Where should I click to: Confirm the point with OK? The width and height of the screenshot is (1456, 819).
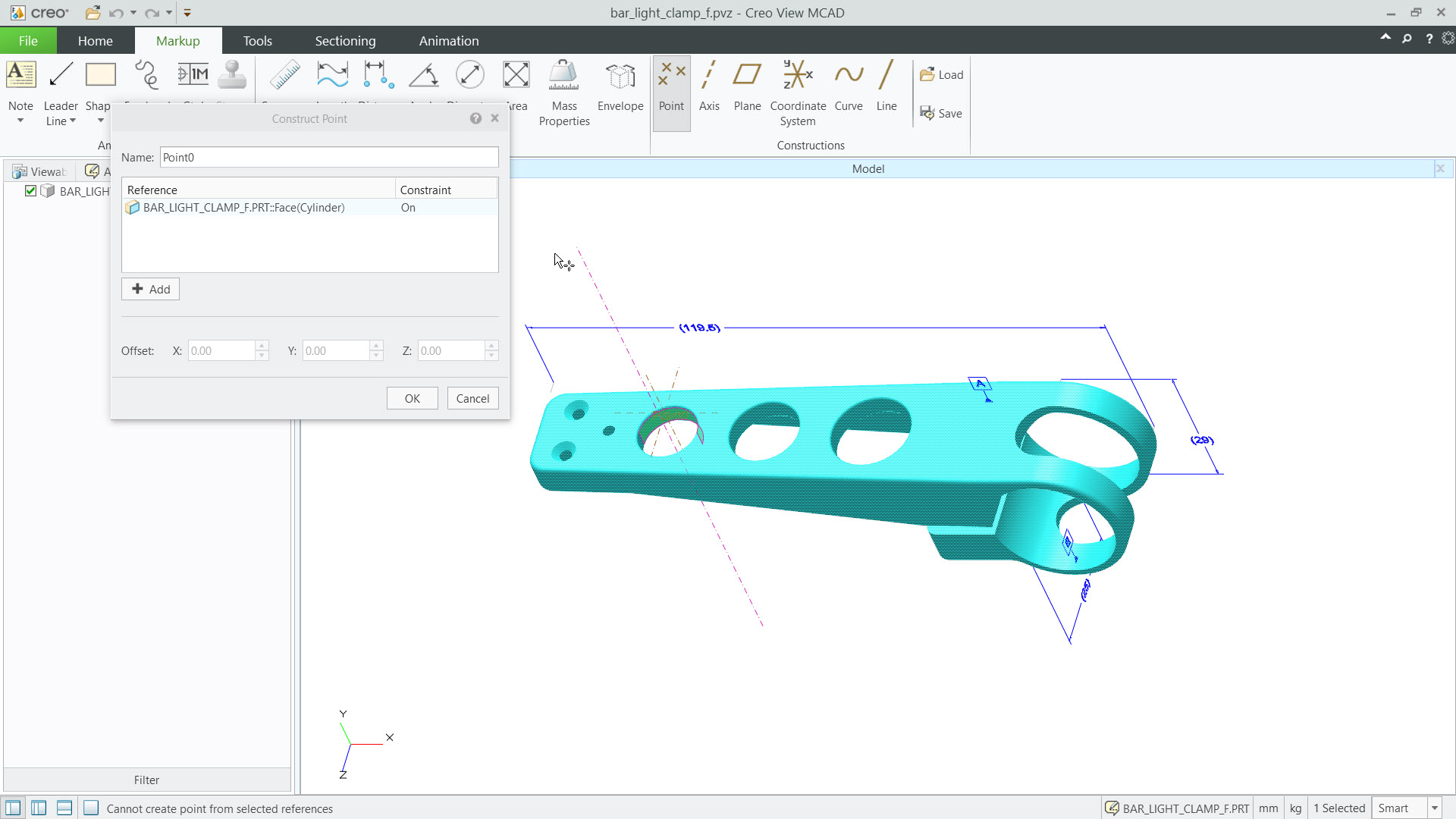click(412, 398)
